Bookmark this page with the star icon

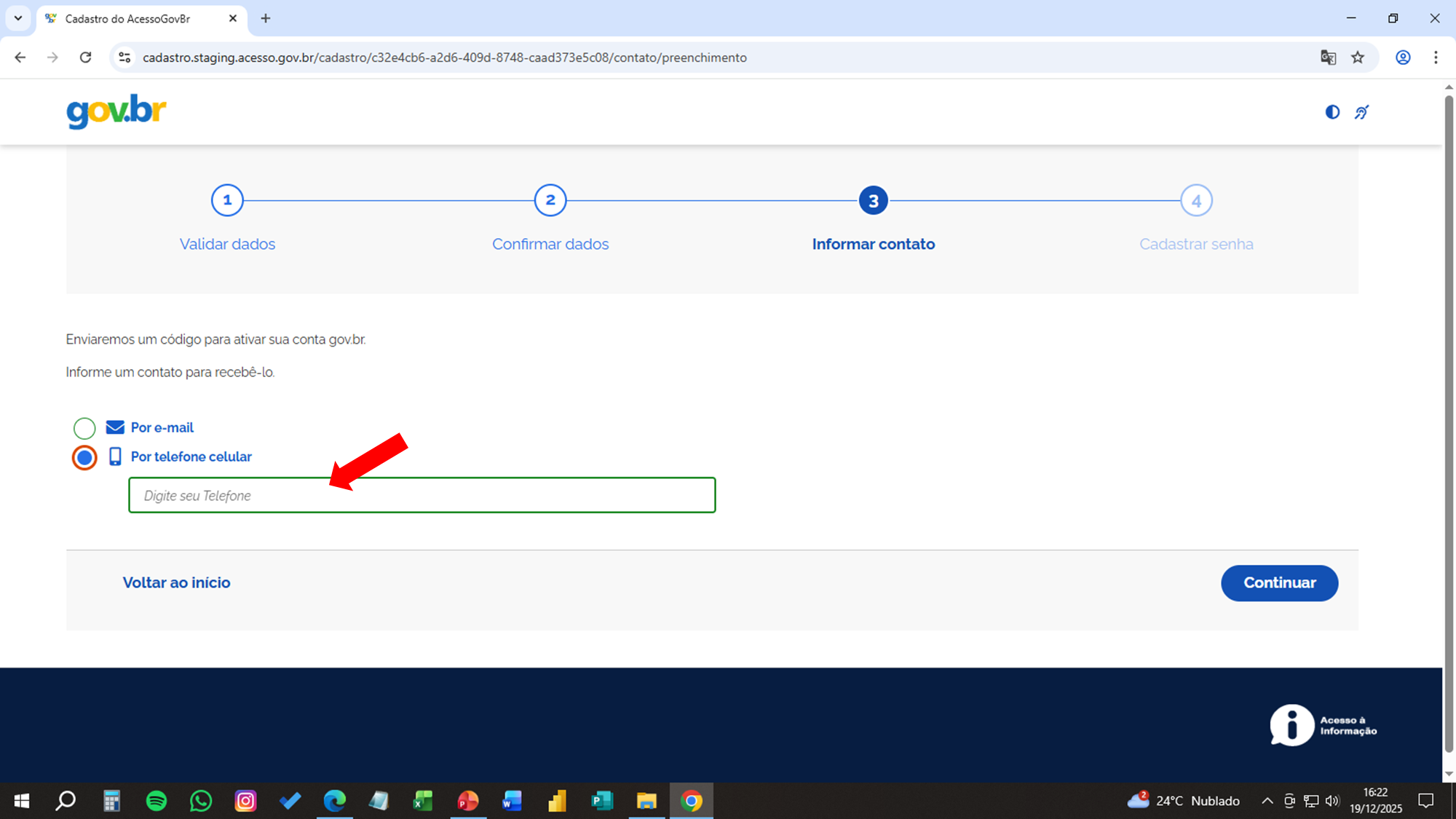click(1358, 58)
